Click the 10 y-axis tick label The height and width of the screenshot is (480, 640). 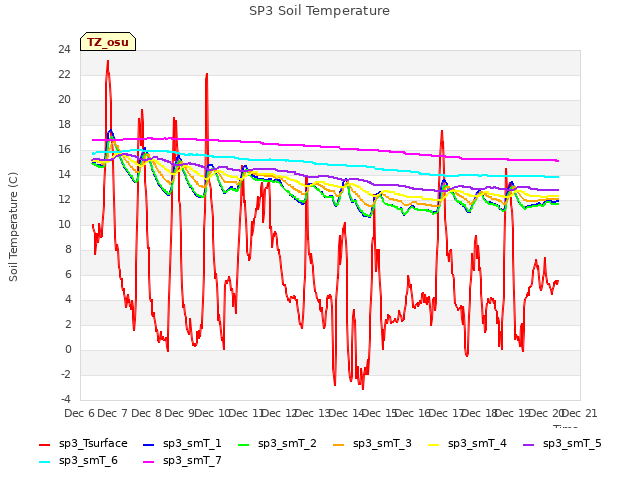[64, 224]
